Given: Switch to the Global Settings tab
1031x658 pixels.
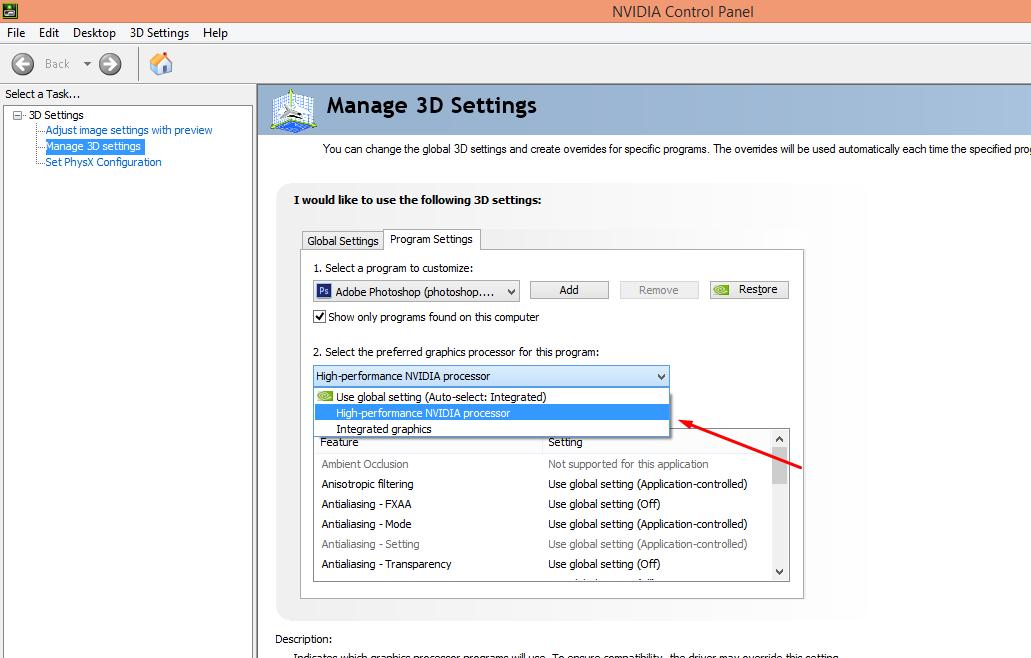Looking at the screenshot, I should (x=343, y=241).
